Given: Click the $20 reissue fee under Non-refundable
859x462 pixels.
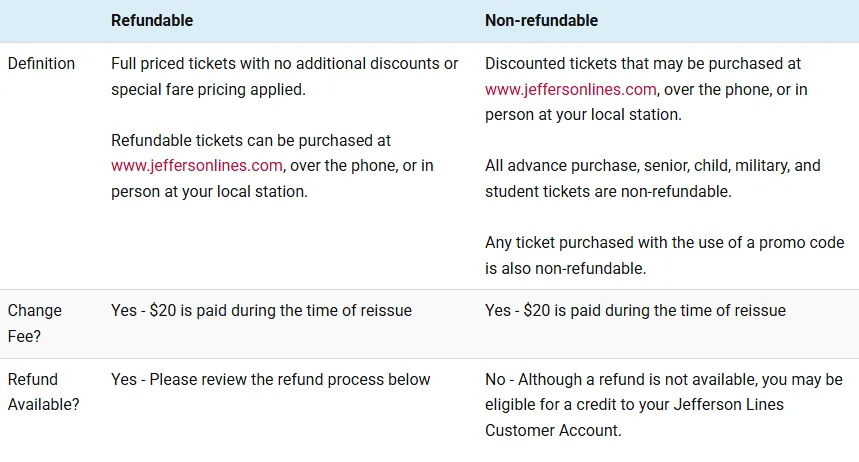Looking at the screenshot, I should (x=635, y=311).
